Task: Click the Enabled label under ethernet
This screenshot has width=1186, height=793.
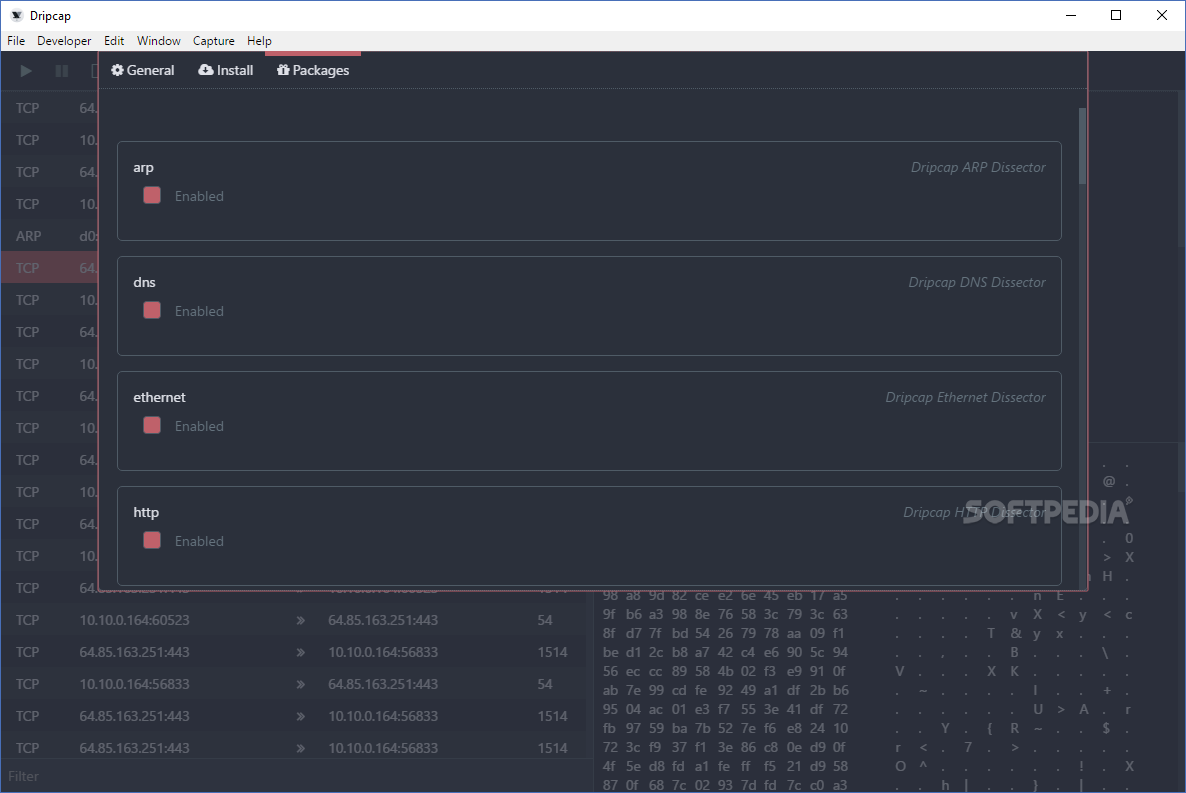Action: coord(199,426)
